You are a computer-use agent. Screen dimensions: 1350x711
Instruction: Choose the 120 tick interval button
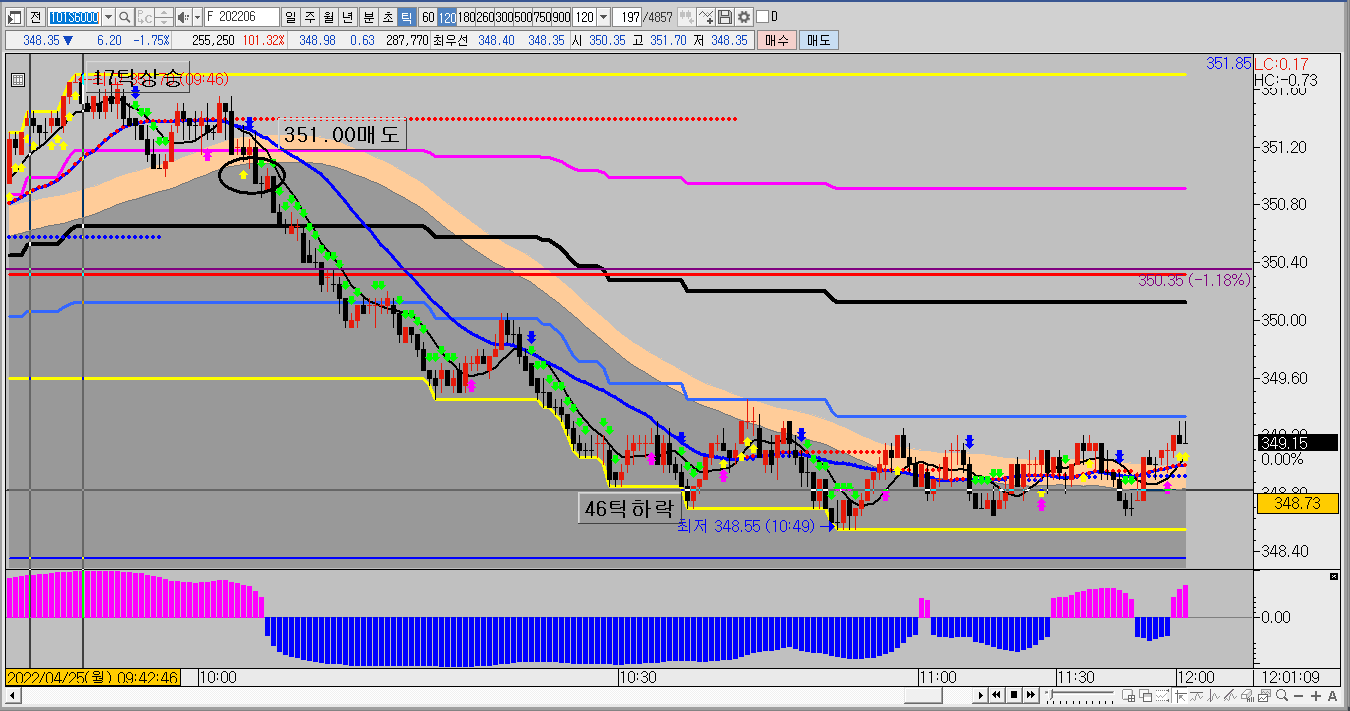click(x=447, y=17)
